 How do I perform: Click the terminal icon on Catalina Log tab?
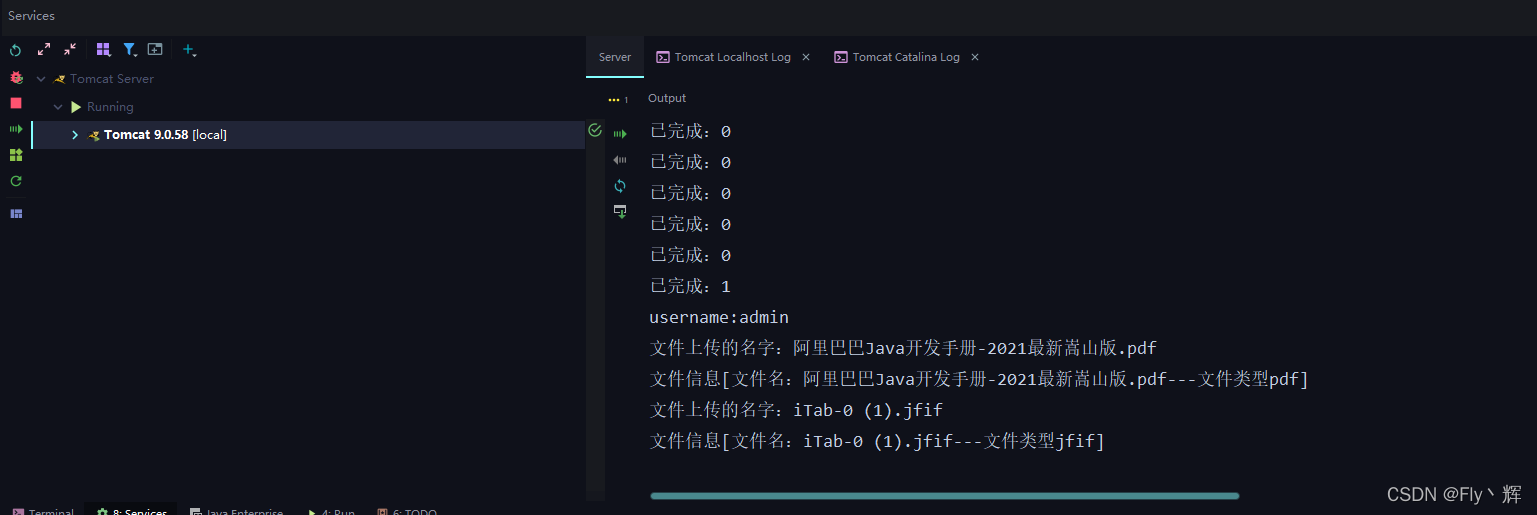click(841, 57)
